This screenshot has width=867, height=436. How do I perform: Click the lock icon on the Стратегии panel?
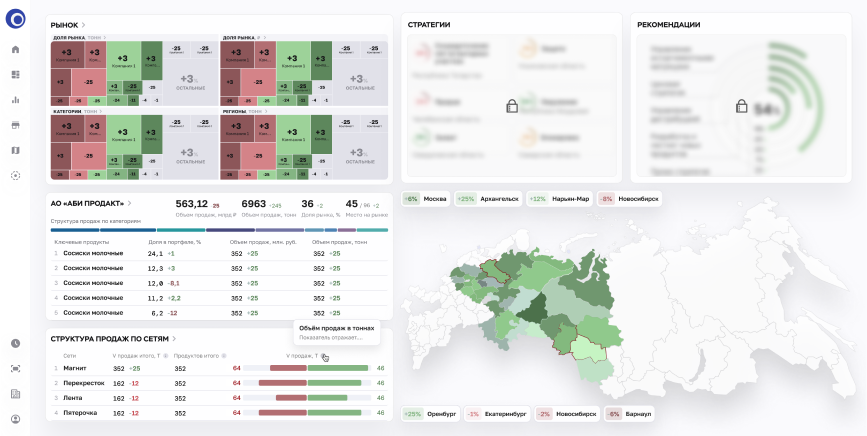pyautogui.click(x=511, y=106)
